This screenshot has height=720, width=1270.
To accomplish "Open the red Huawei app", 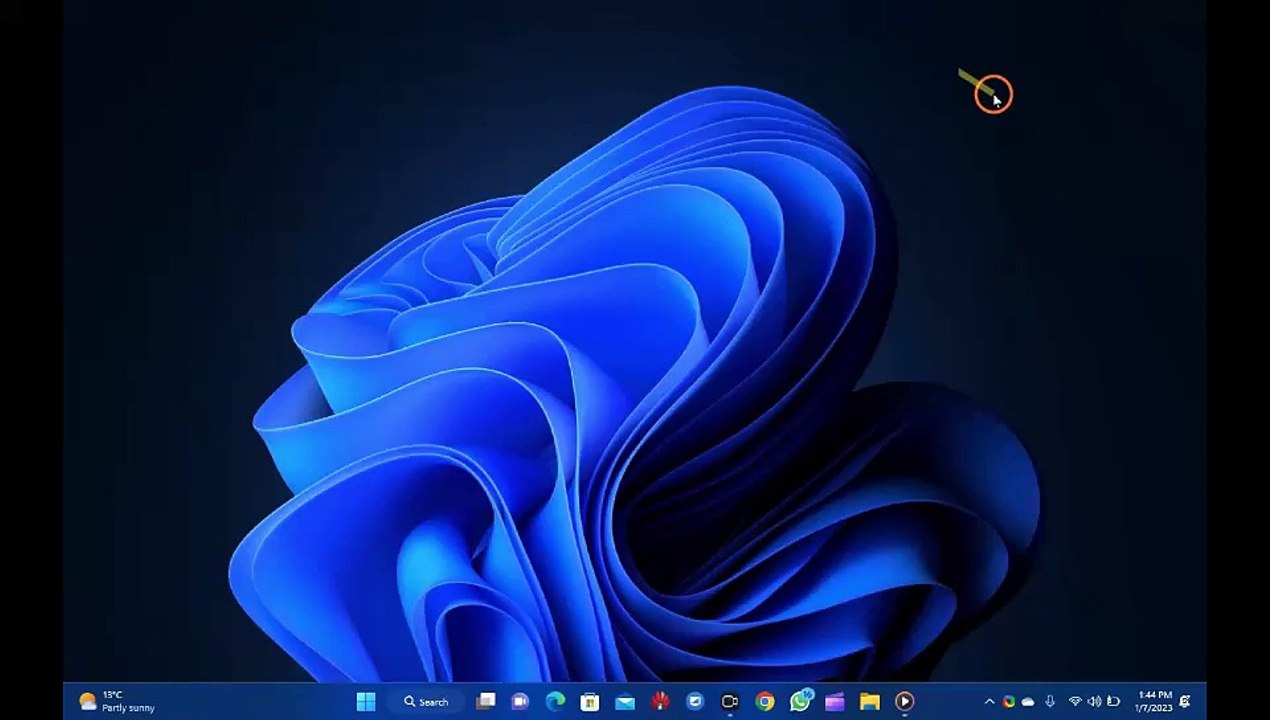I will [x=661, y=702].
